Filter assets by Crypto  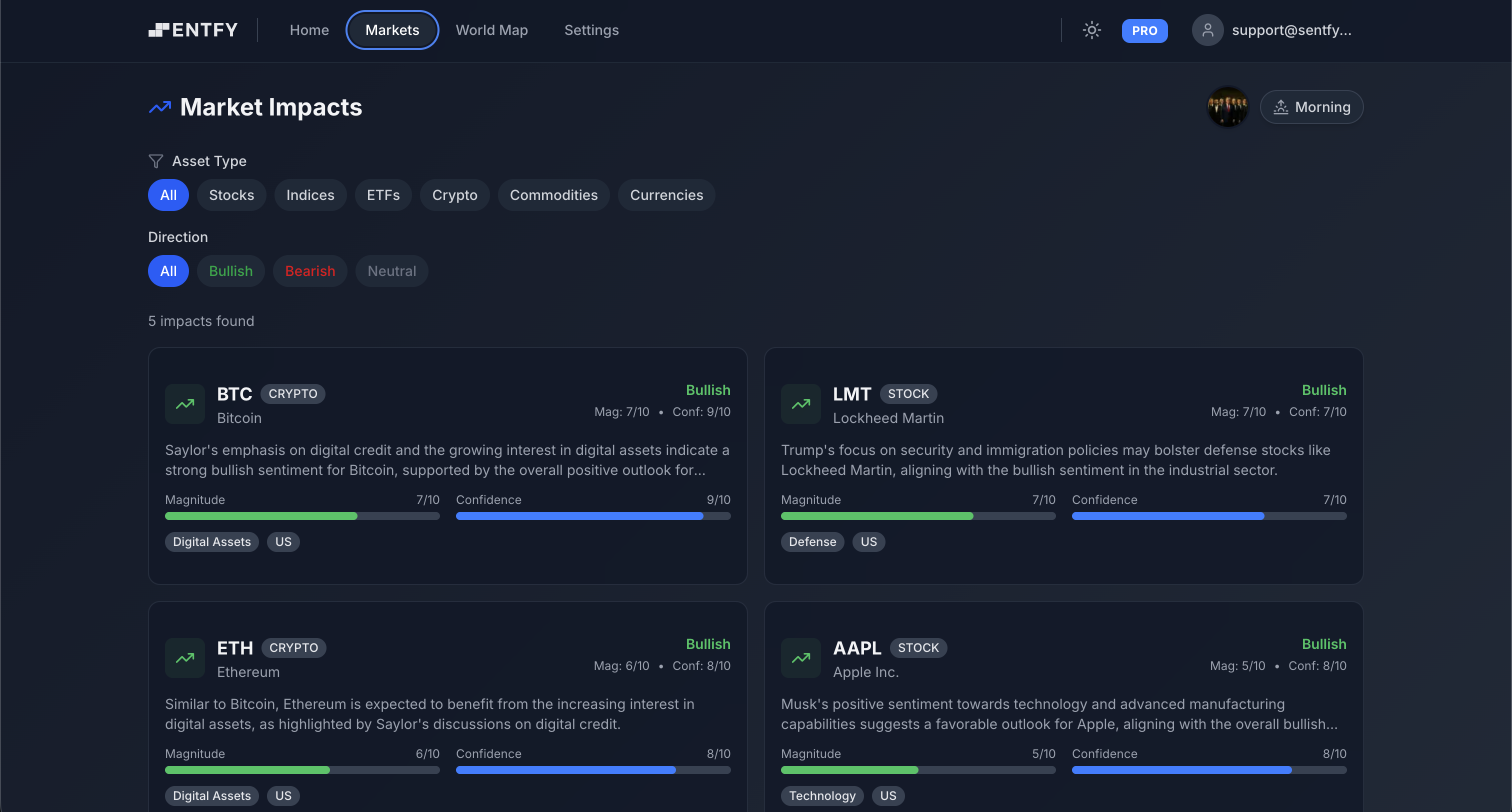point(454,195)
